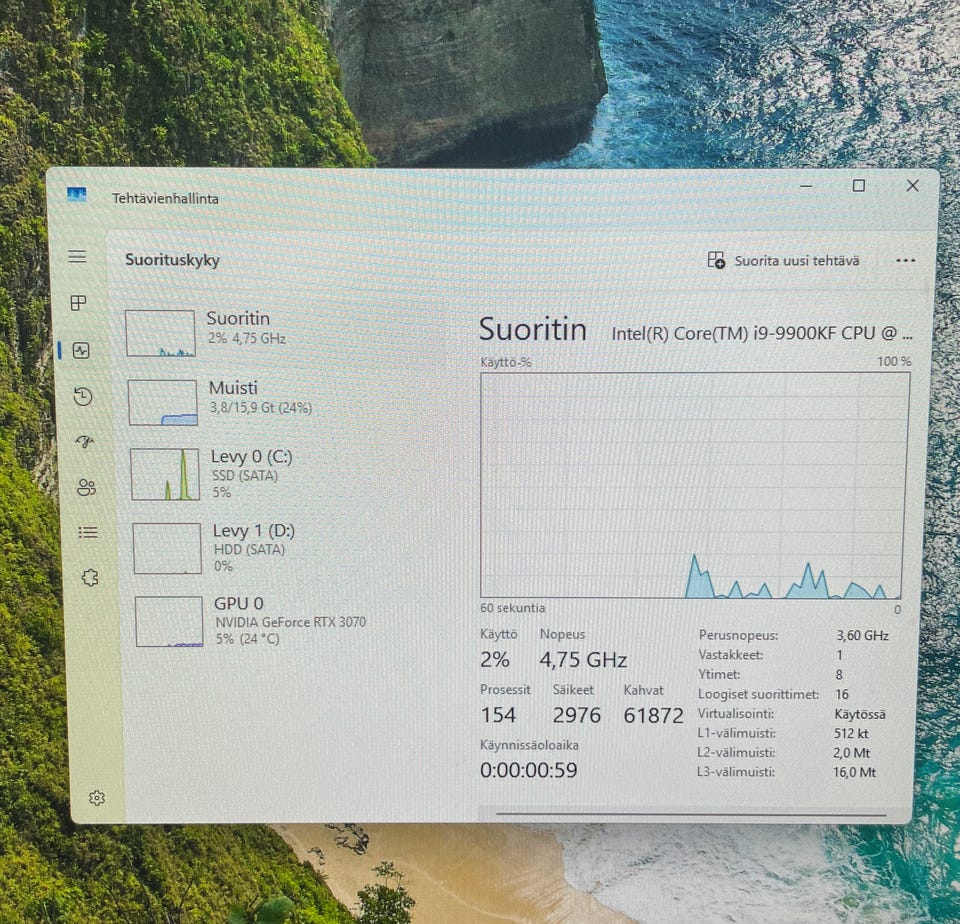Open the Details list icon
The image size is (960, 924).
click(x=88, y=532)
